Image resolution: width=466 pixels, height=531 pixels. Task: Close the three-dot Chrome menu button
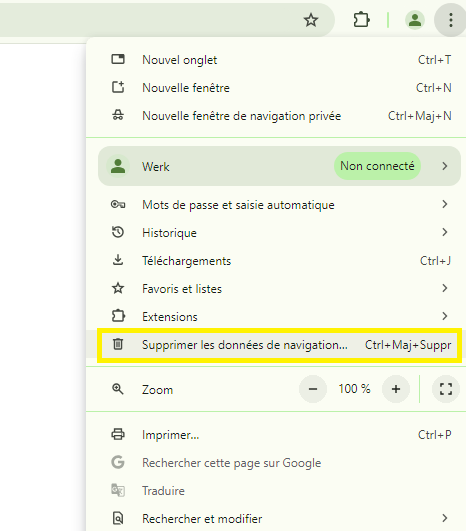pyautogui.click(x=450, y=20)
